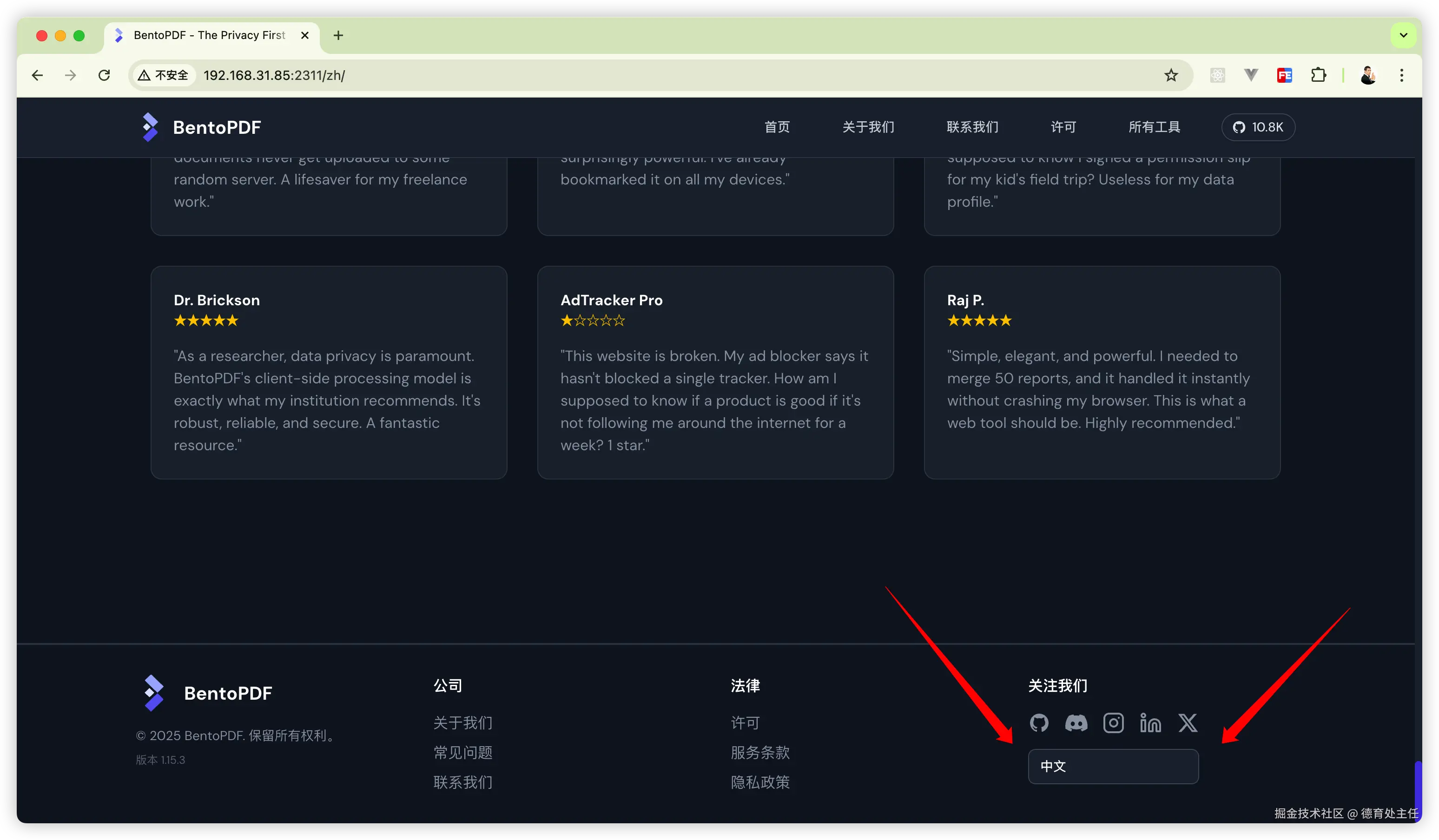Open the Chrome three-dot menu
This screenshot has height=840, width=1439.
(x=1401, y=75)
